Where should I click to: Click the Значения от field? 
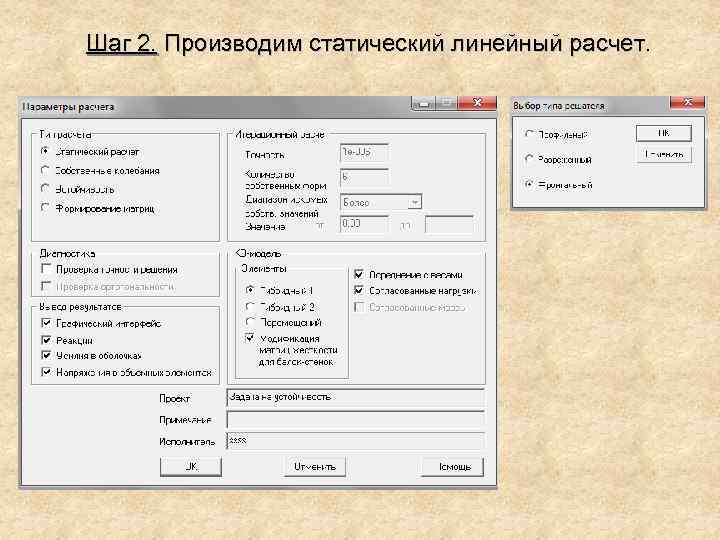[364, 224]
